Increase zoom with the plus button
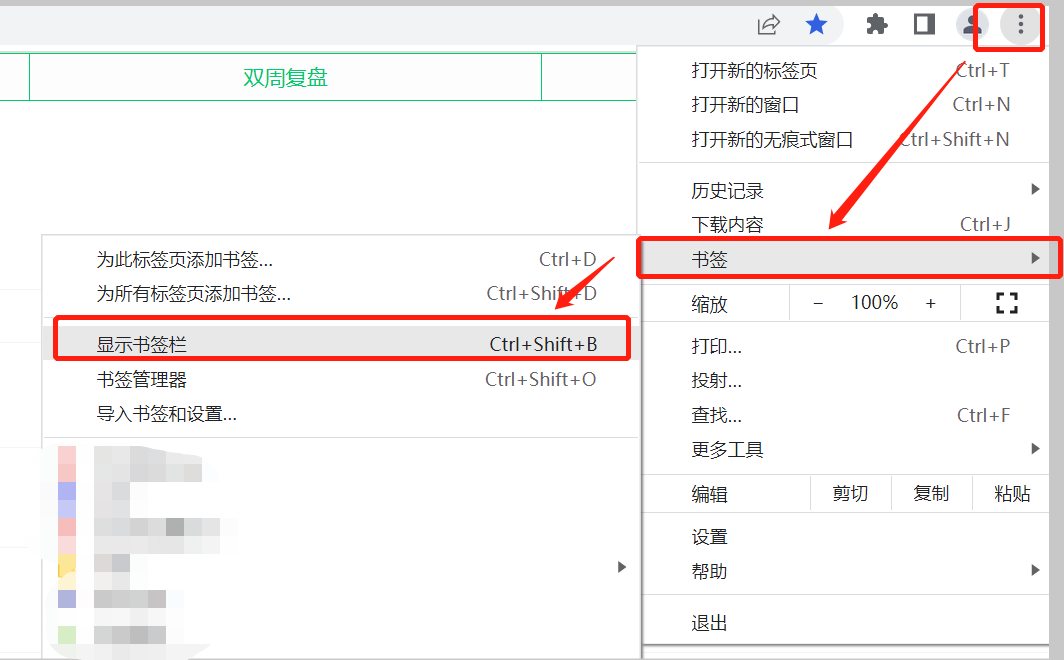Viewport: 1064px width, 660px height. click(x=930, y=303)
